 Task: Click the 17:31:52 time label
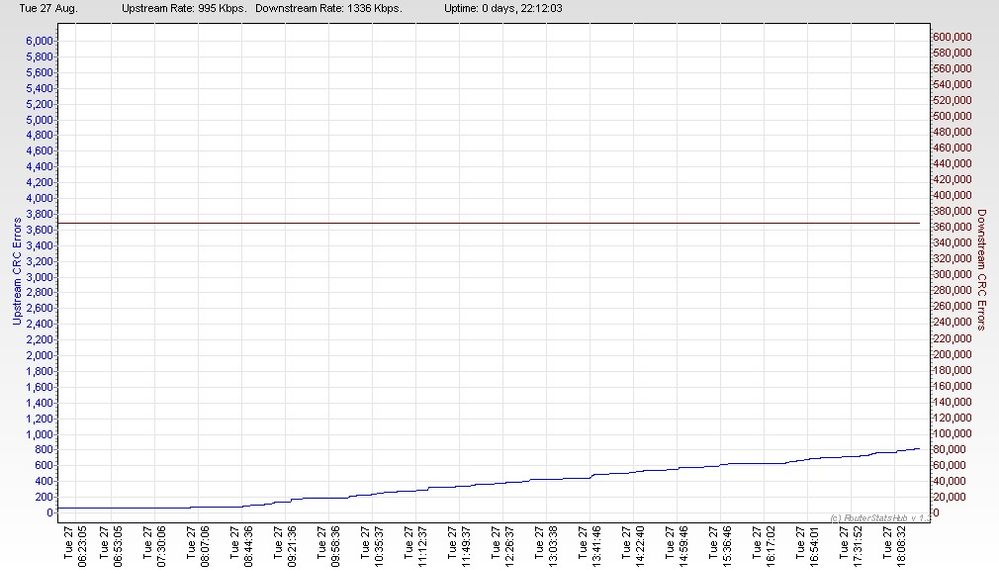coord(857,546)
